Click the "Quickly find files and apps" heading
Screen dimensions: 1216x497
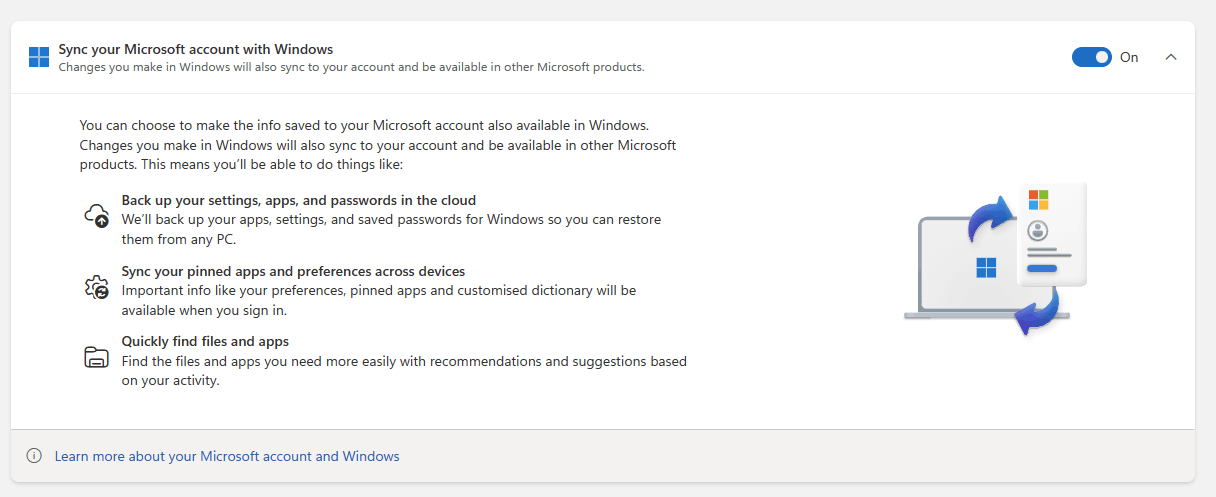click(x=205, y=341)
